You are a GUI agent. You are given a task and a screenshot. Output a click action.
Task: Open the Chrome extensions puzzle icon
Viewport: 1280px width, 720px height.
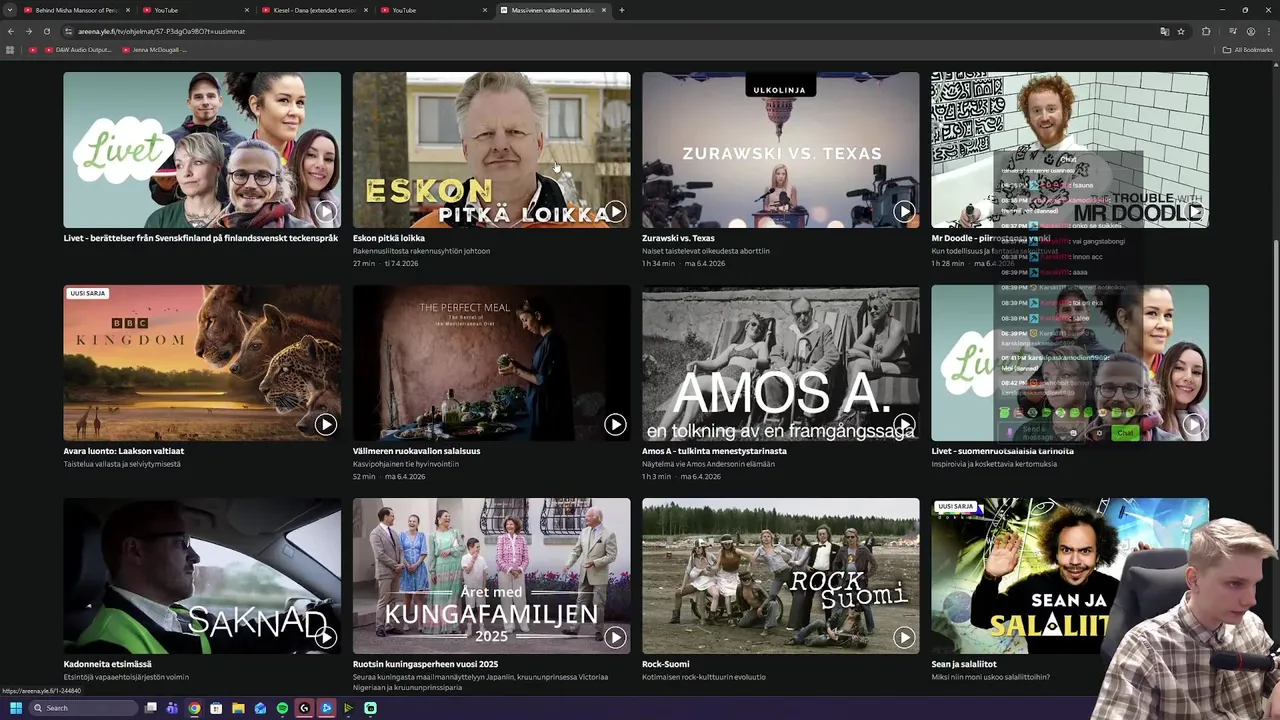(1206, 31)
